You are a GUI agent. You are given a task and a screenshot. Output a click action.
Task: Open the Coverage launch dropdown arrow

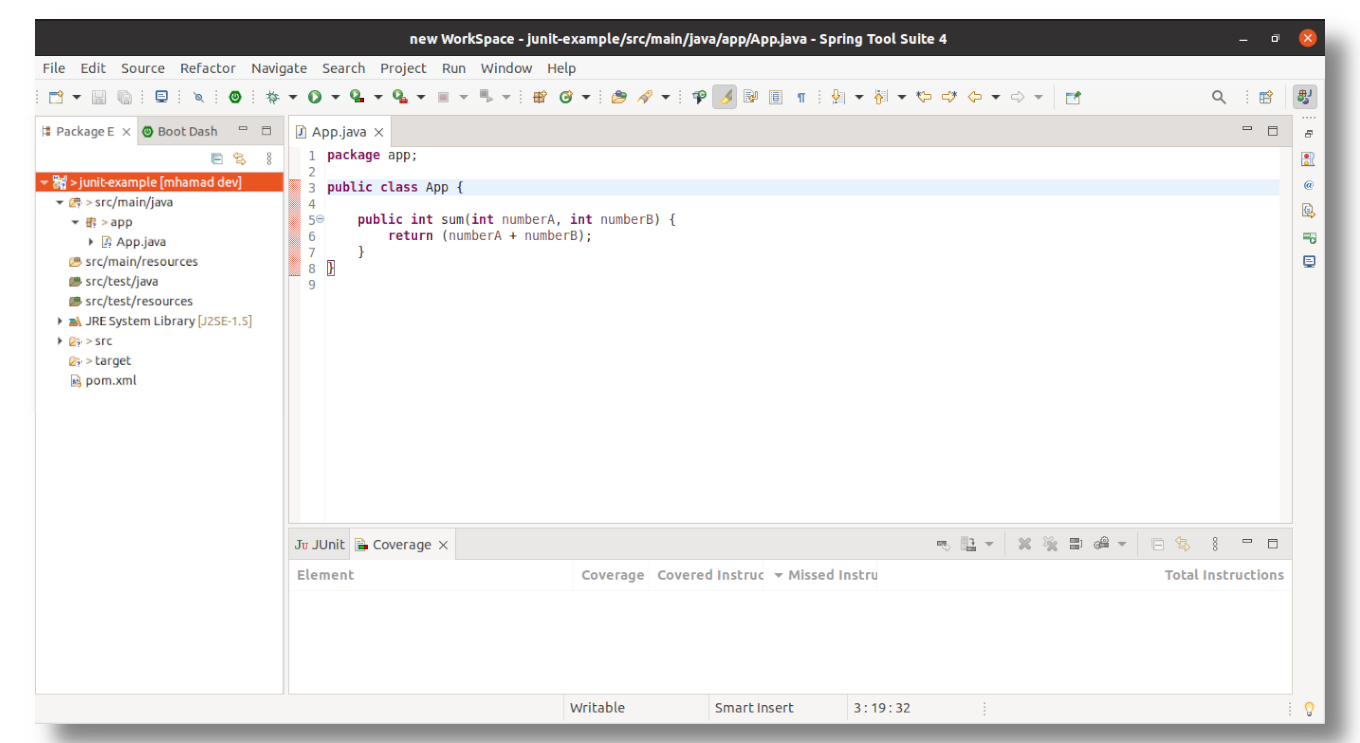(x=378, y=97)
